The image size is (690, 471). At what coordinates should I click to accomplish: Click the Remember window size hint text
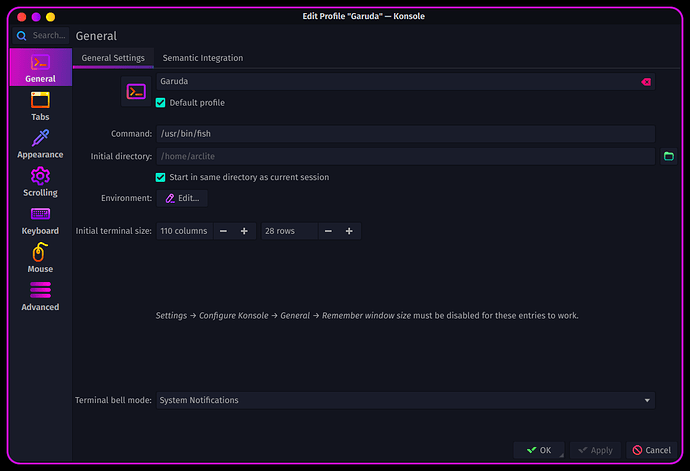pos(366,316)
